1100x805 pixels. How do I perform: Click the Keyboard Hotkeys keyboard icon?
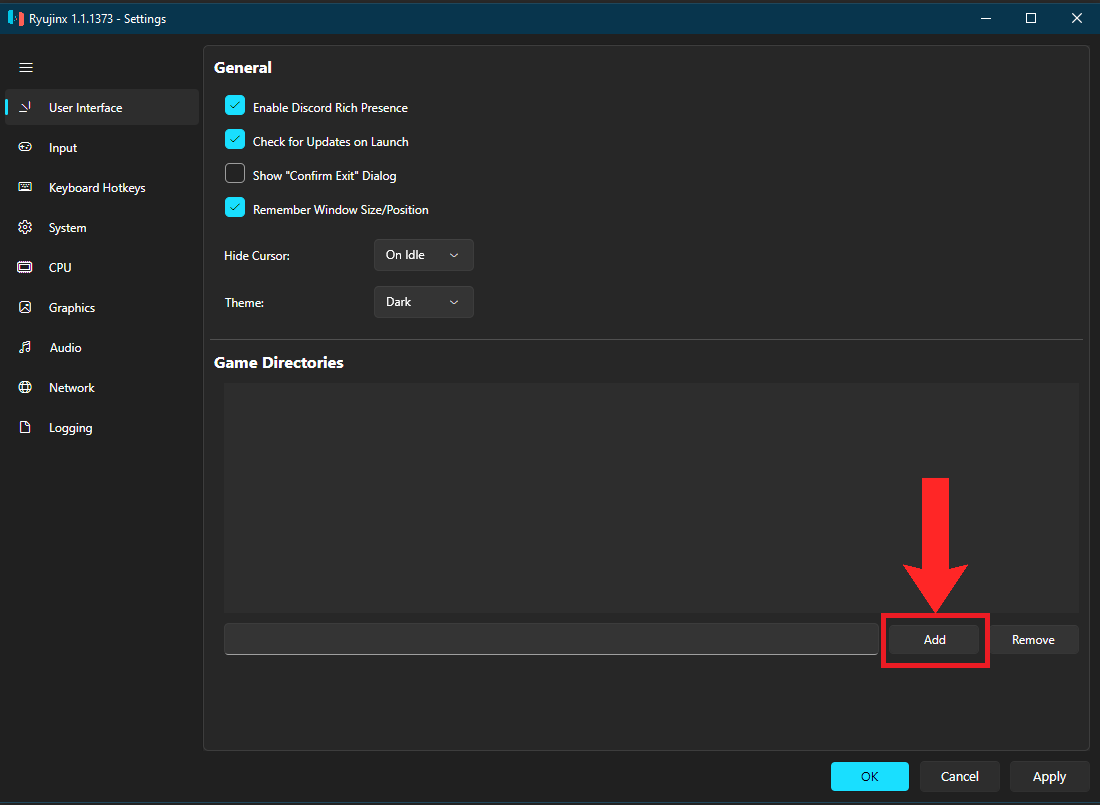click(25, 187)
